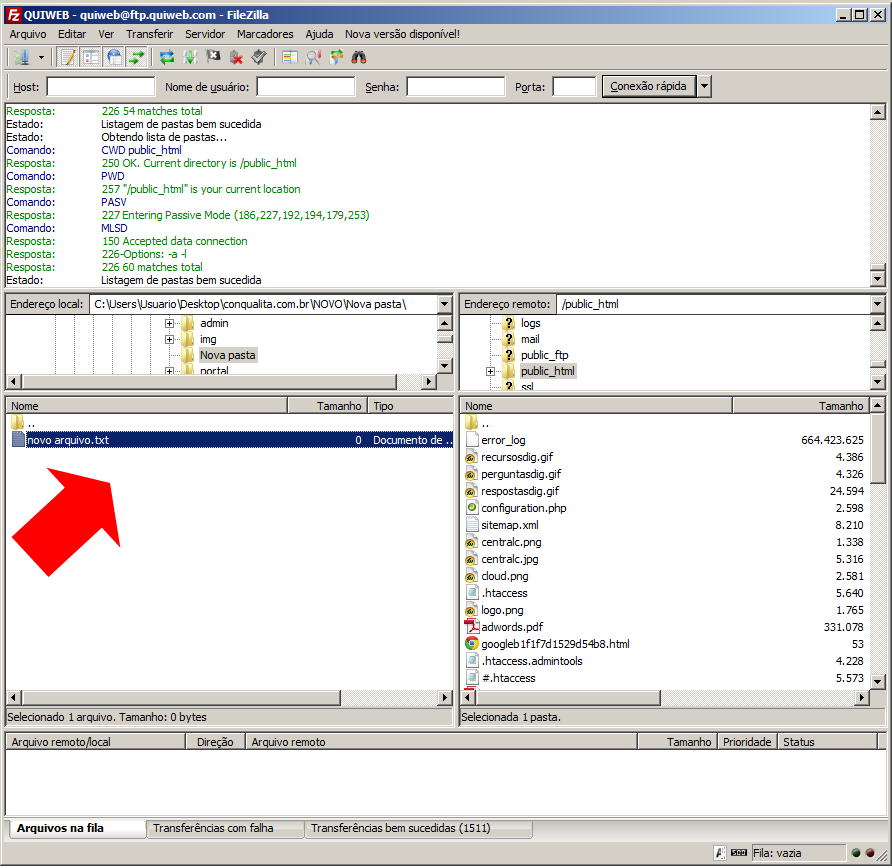Toggle the local directory tree display
Viewport: 892px width, 868px height.
click(x=91, y=57)
